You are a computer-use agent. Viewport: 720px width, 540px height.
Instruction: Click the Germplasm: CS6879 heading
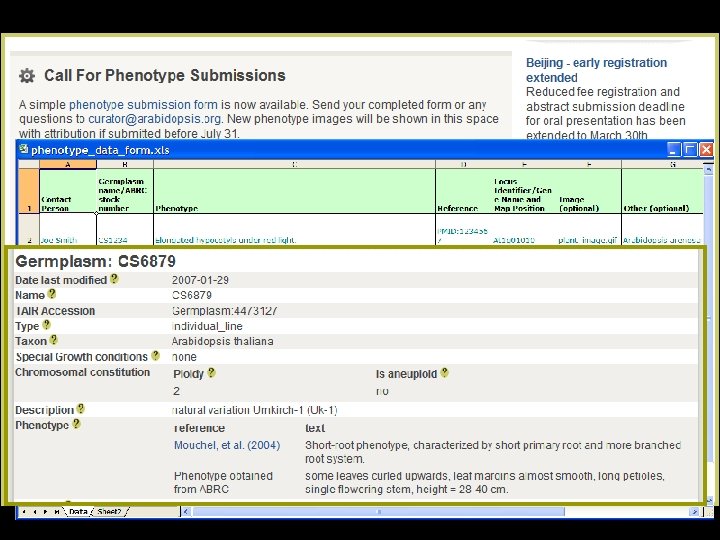tap(96, 261)
